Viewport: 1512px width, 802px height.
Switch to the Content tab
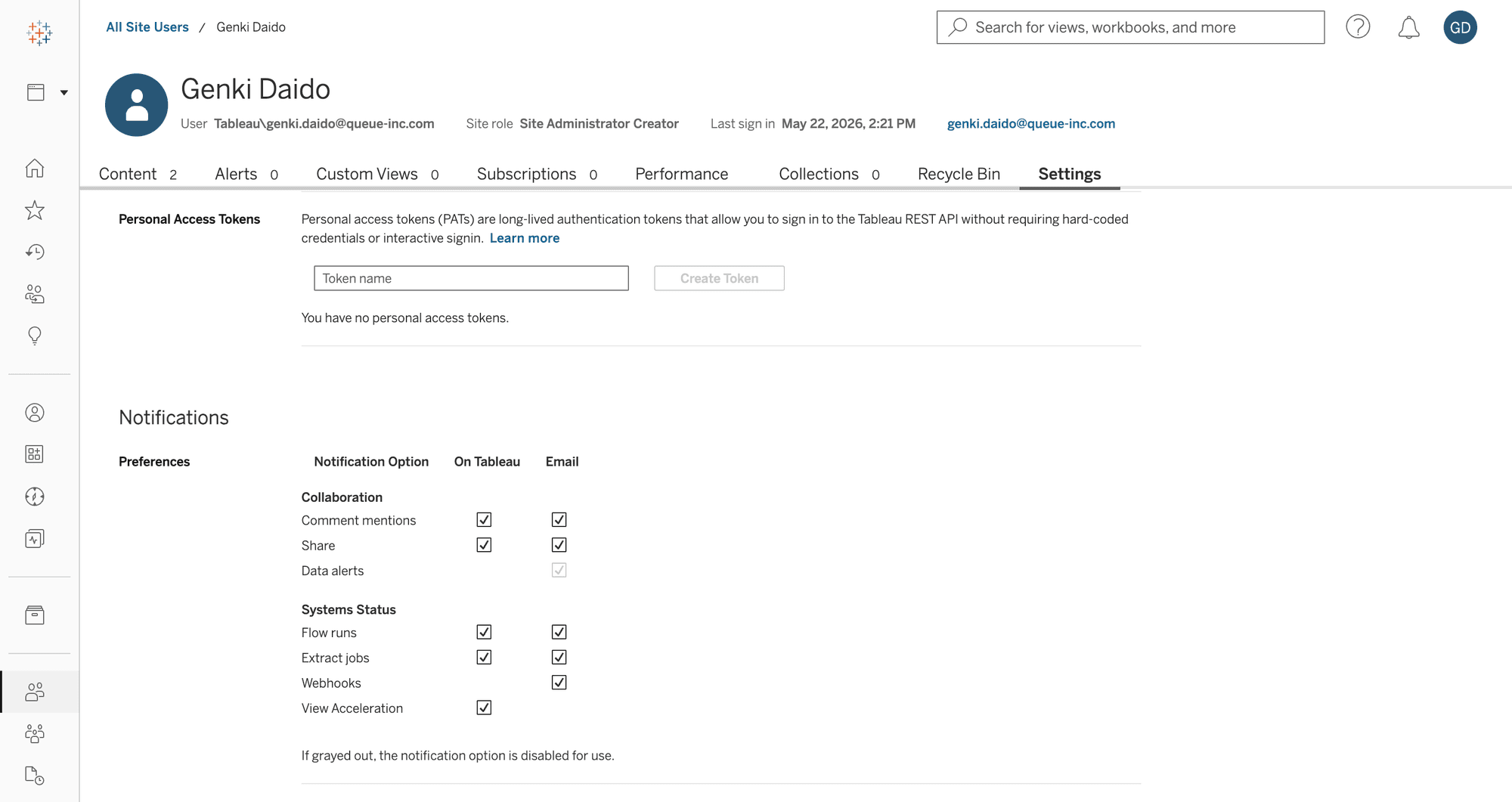point(138,174)
